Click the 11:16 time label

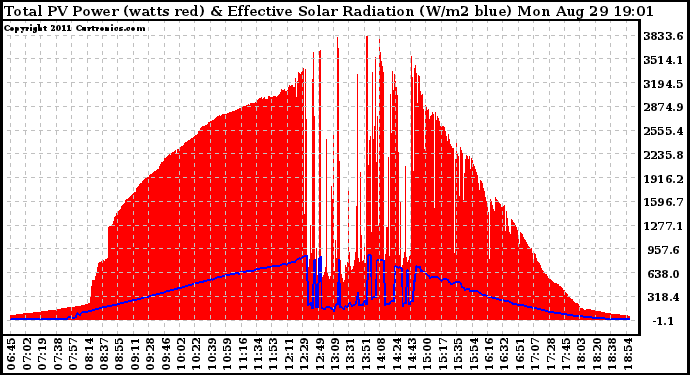pos(242,354)
